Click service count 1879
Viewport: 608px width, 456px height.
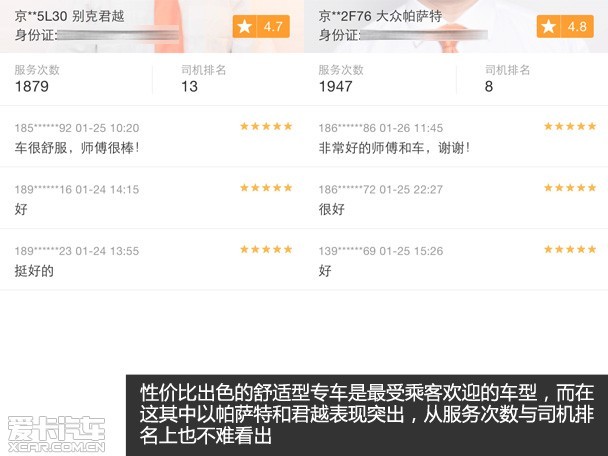[32, 86]
